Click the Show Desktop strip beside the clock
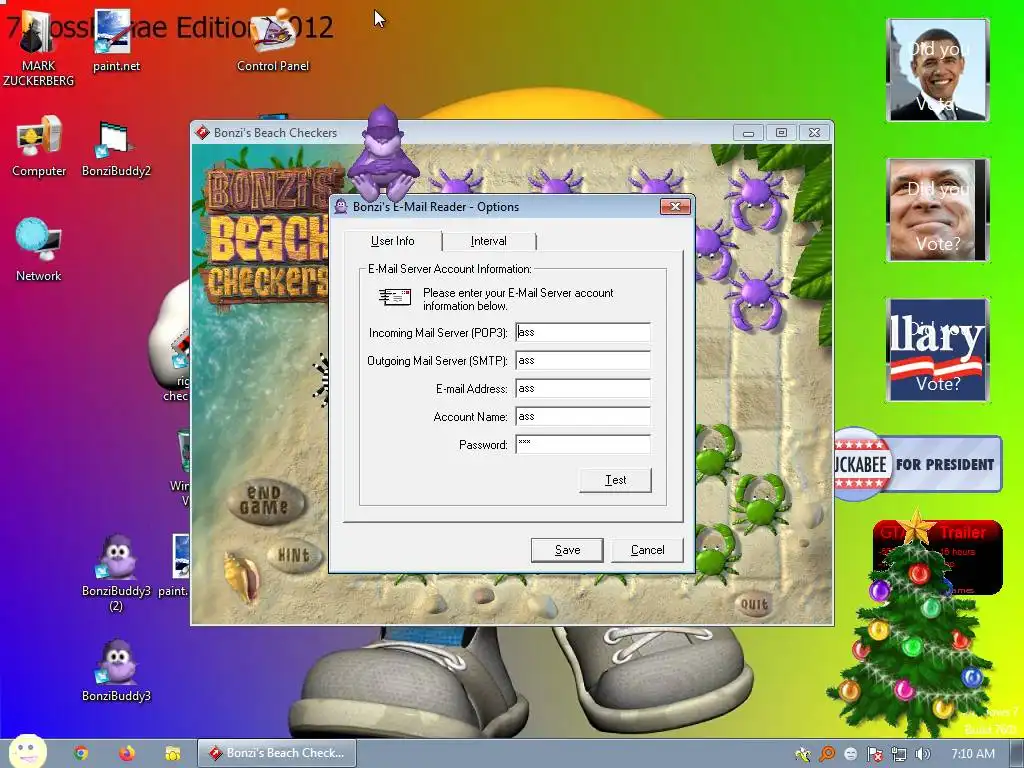Viewport: 1024px width, 768px height. click(x=1017, y=754)
